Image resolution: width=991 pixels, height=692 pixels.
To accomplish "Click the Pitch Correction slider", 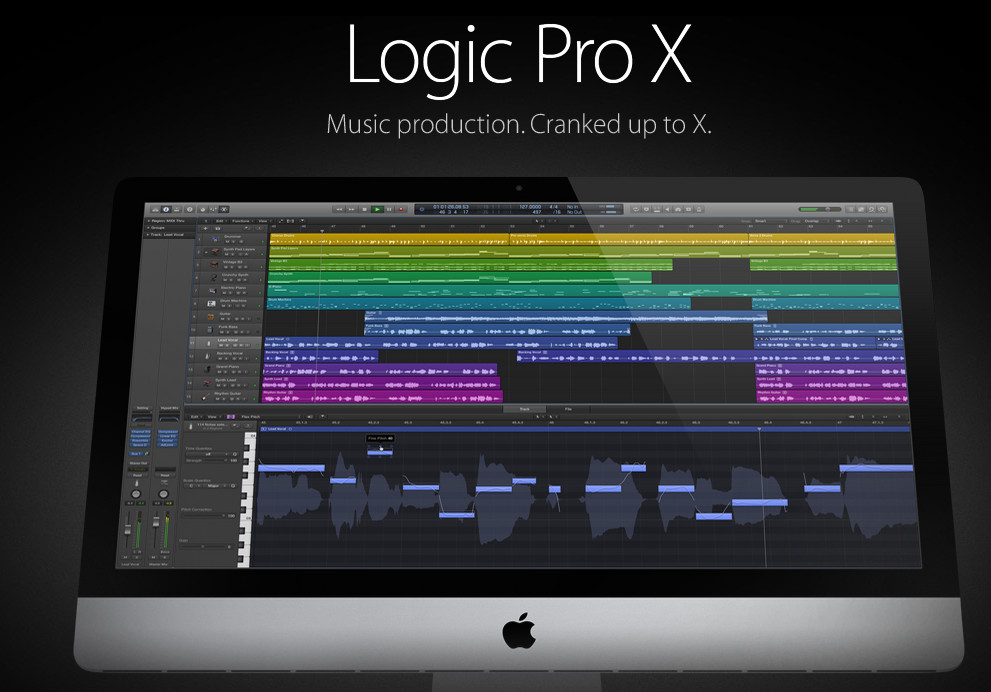I will click(x=204, y=516).
